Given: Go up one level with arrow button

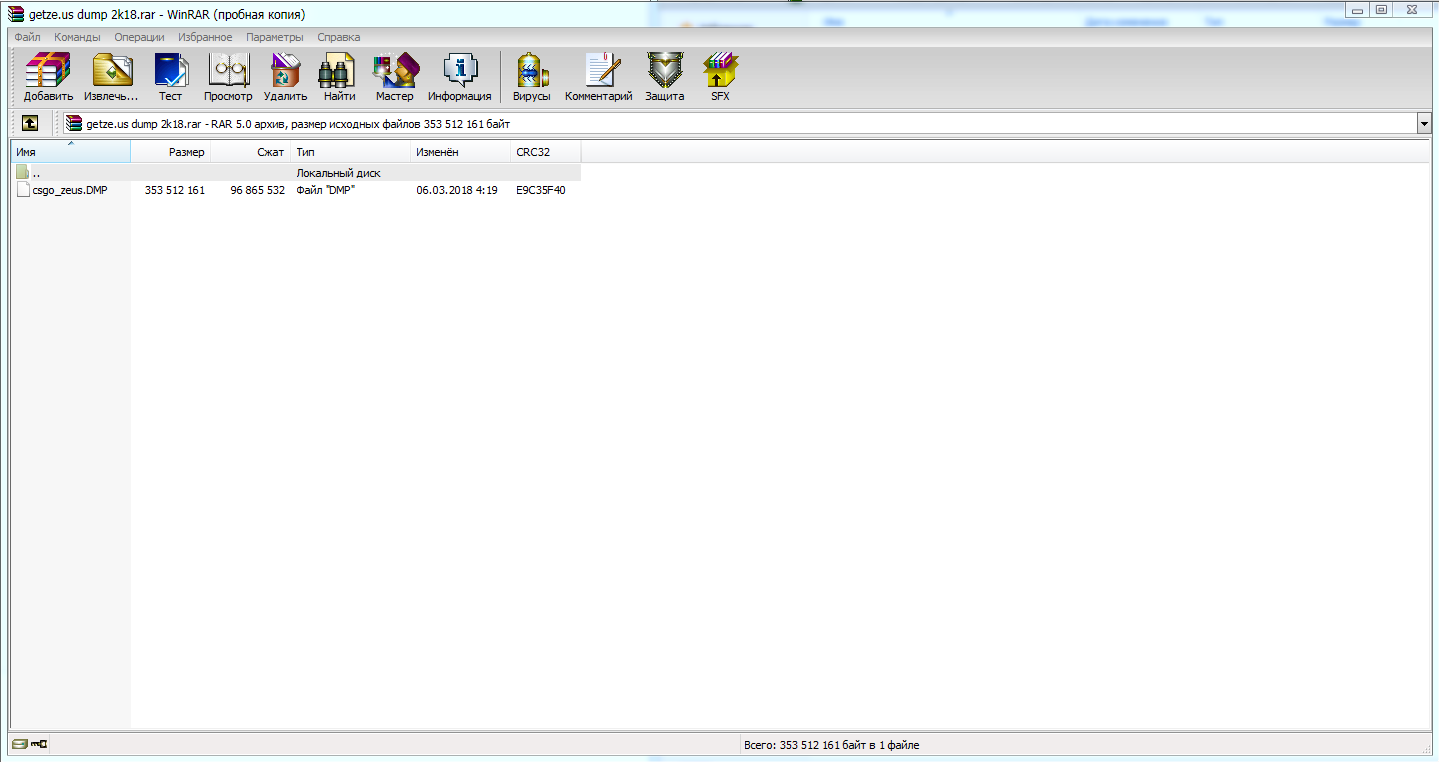Looking at the screenshot, I should (x=30, y=123).
